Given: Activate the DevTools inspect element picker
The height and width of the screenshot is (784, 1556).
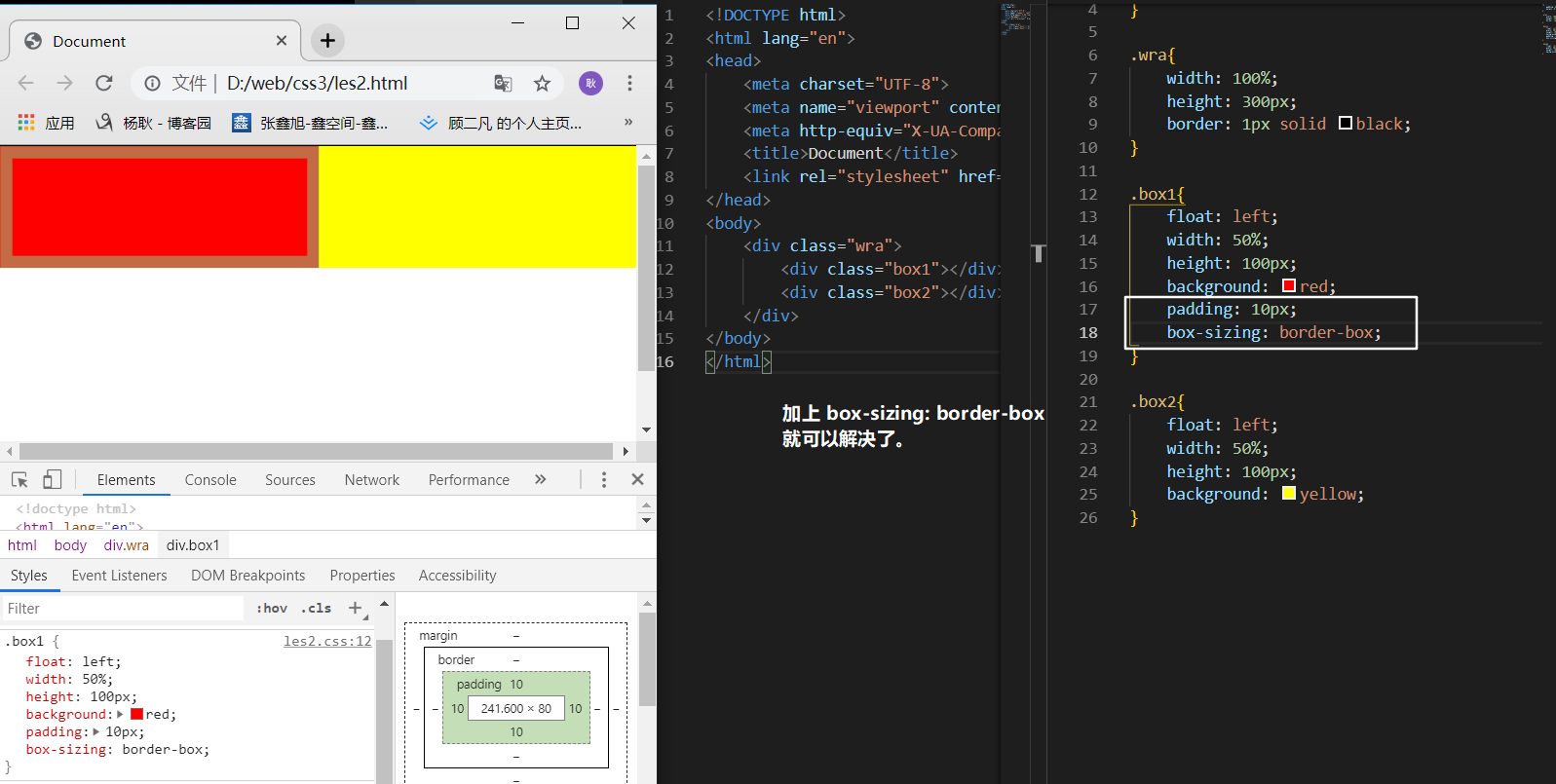Looking at the screenshot, I should click(x=19, y=480).
